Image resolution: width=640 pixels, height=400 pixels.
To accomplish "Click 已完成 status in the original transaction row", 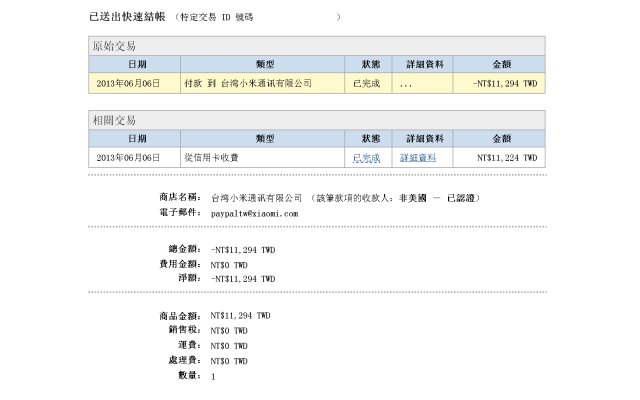I will pos(367,84).
